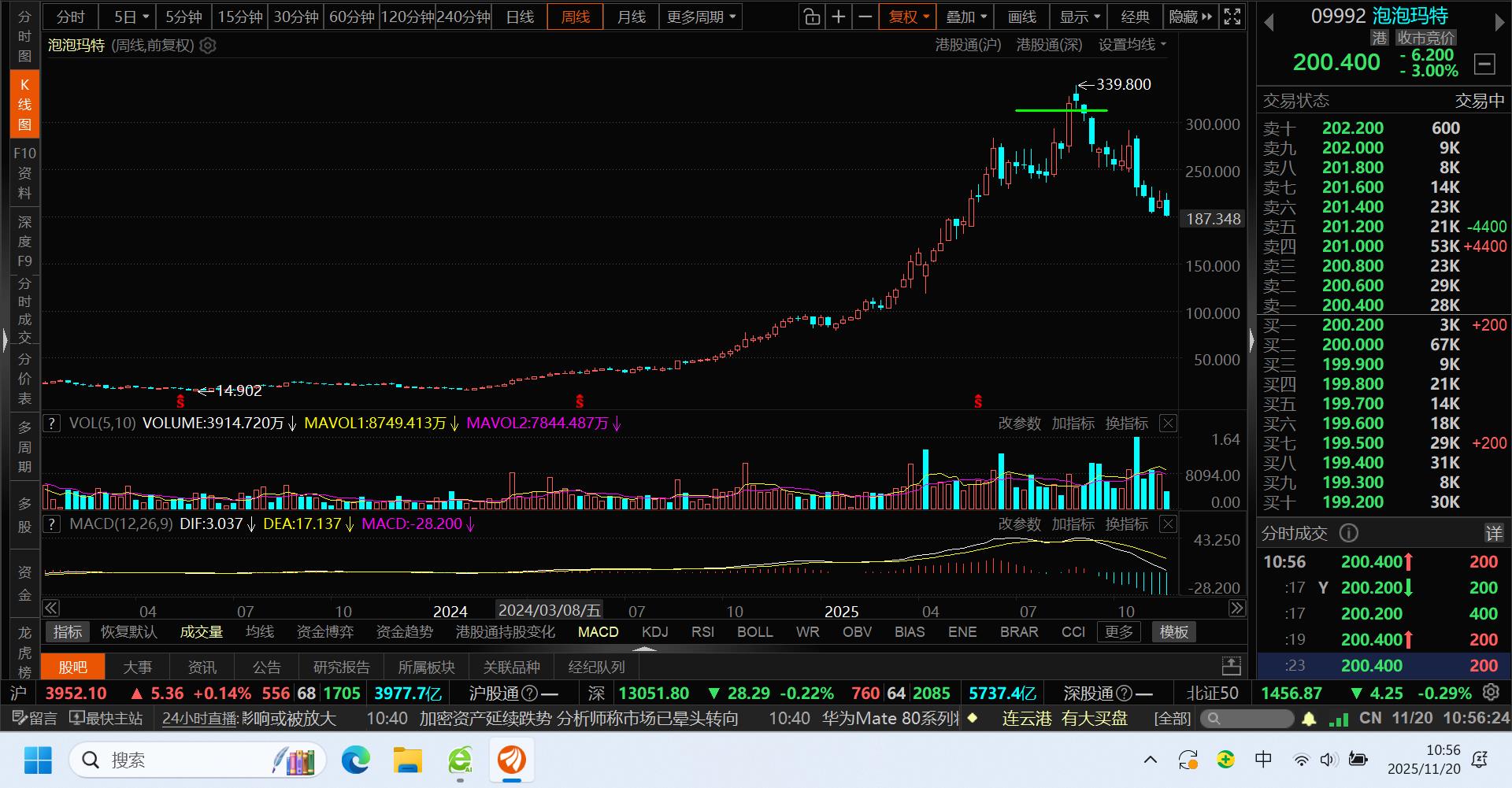Open the 显示 display dropdown
Image resolution: width=1512 pixels, height=788 pixels.
click(x=1080, y=17)
